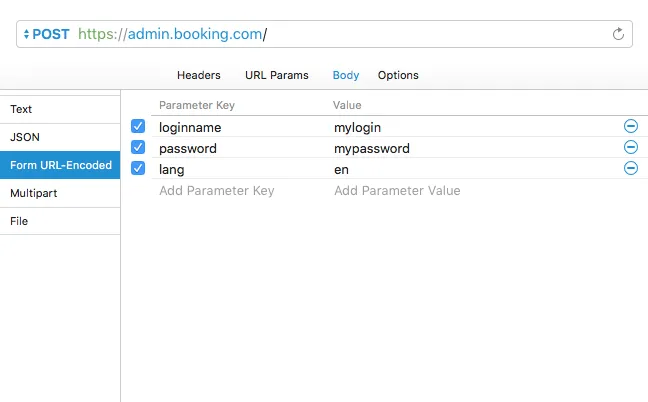The height and width of the screenshot is (402, 648).
Task: Remove the lang parameter row
Action: pyautogui.click(x=631, y=168)
